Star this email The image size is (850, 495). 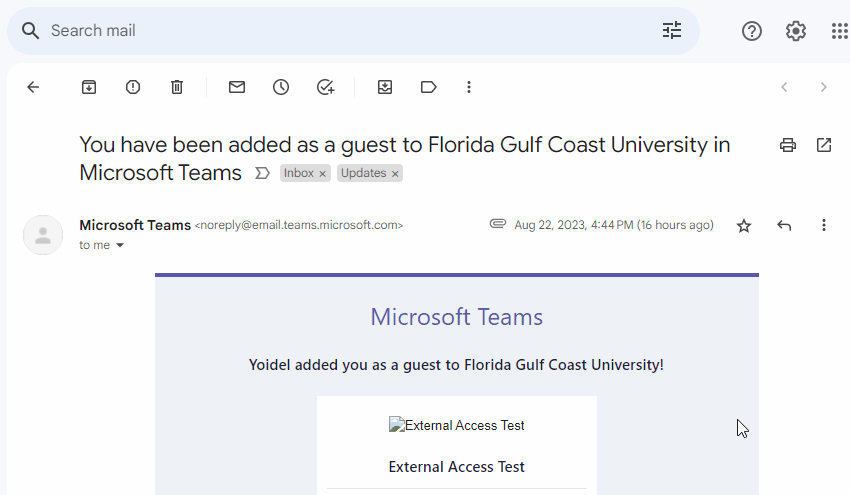pyautogui.click(x=744, y=226)
